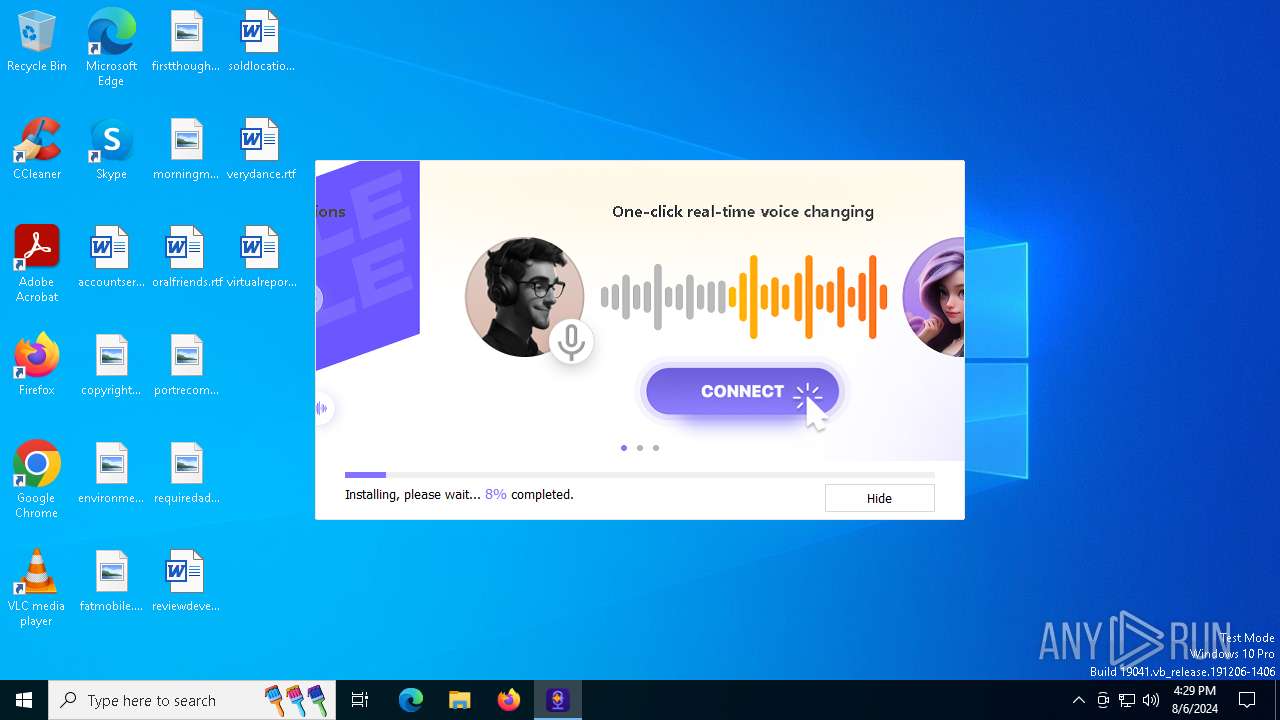1280x720 pixels.
Task: Click the CONNECT button in the slide
Action: point(742,391)
